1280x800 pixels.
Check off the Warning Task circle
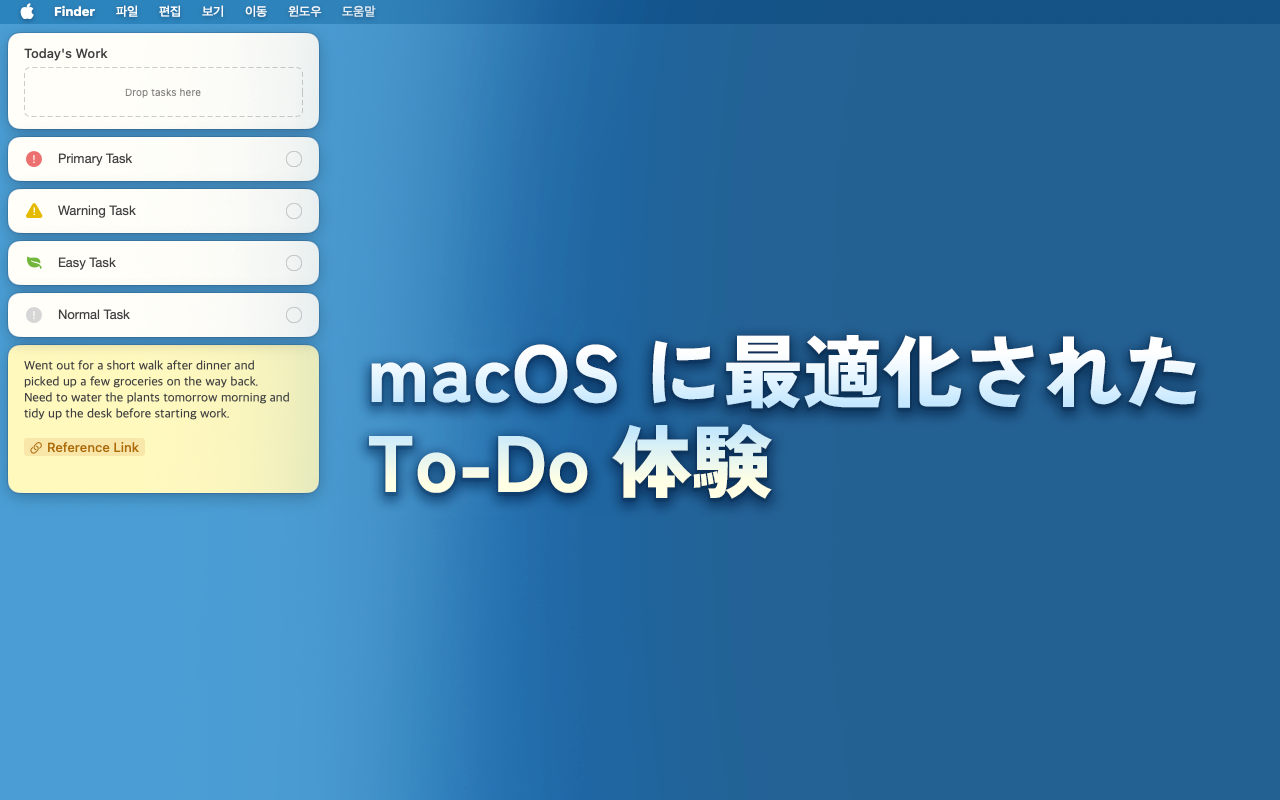tap(294, 211)
